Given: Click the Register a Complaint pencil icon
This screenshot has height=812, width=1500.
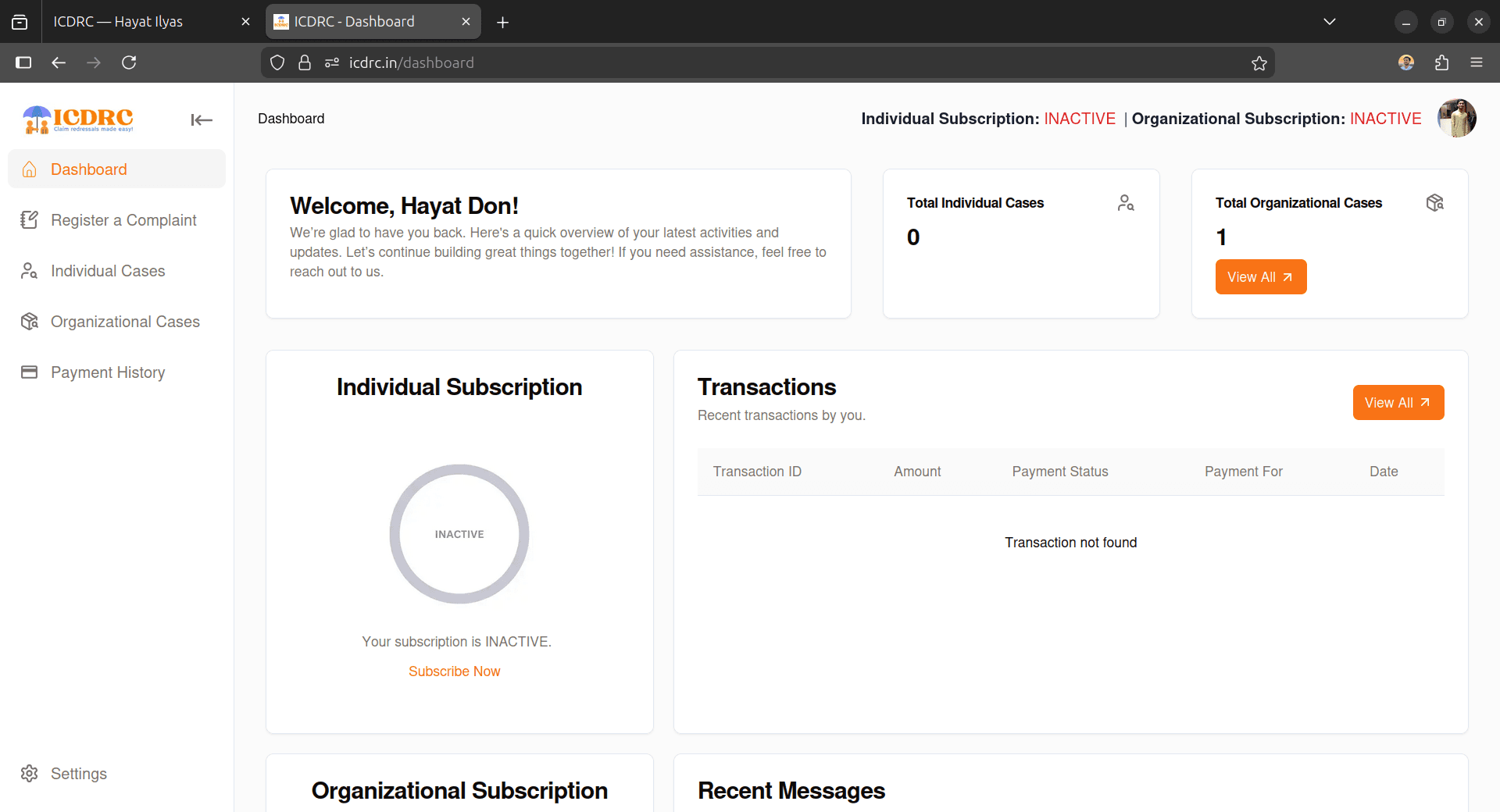Looking at the screenshot, I should (30, 220).
